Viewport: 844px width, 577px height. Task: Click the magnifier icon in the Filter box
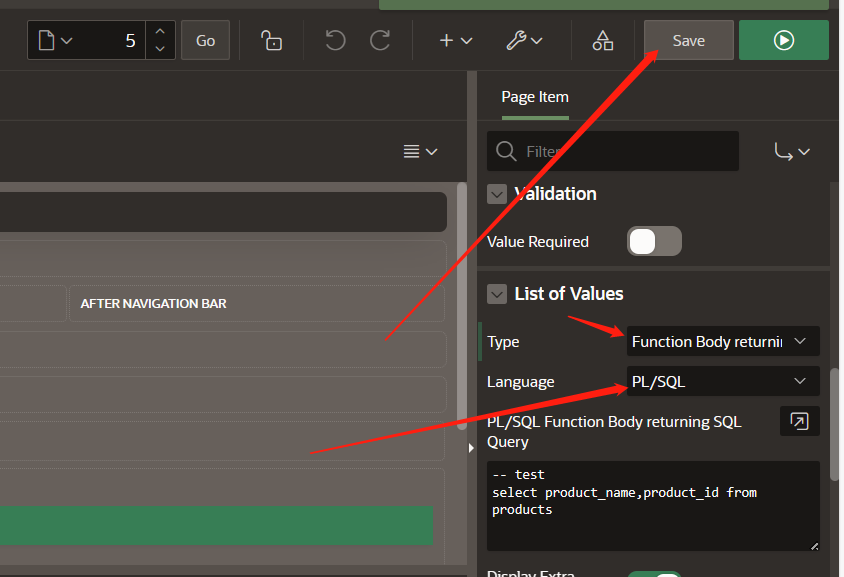(x=505, y=150)
